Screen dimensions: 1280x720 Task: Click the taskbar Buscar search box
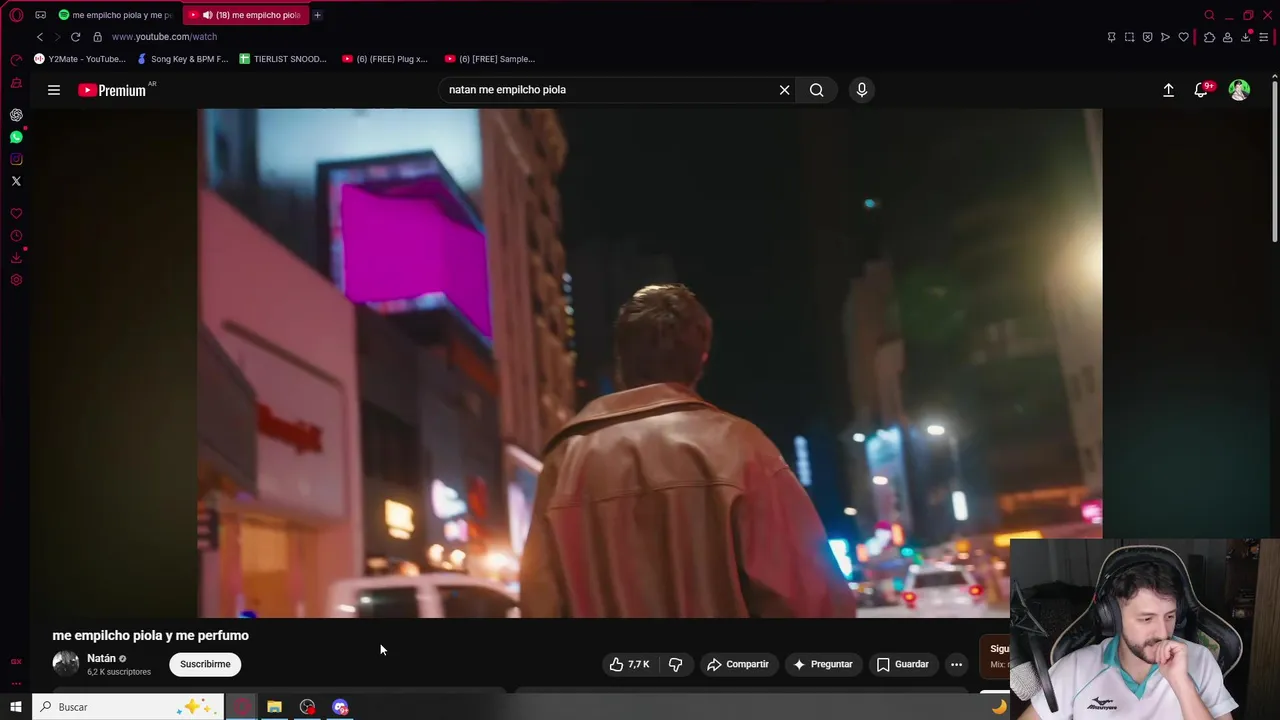pyautogui.click(x=128, y=707)
